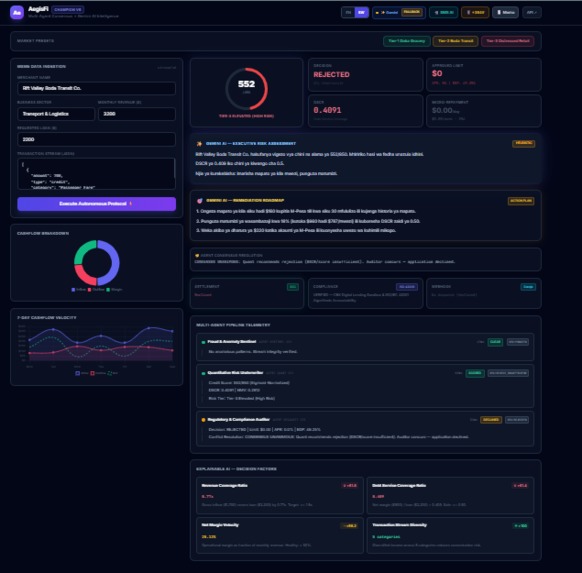Click the Revenue Coverage Ratio factor card
This screenshot has height=573, width=582.
pos(280,495)
